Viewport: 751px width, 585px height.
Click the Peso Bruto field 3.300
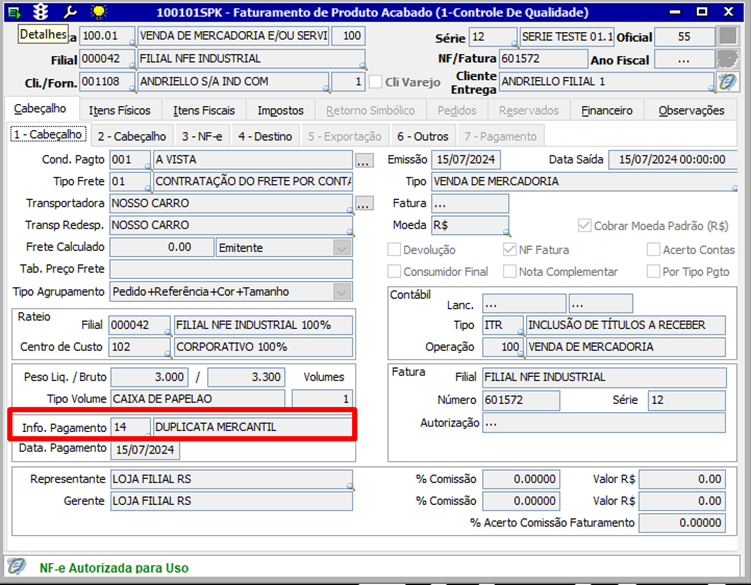tap(246, 377)
